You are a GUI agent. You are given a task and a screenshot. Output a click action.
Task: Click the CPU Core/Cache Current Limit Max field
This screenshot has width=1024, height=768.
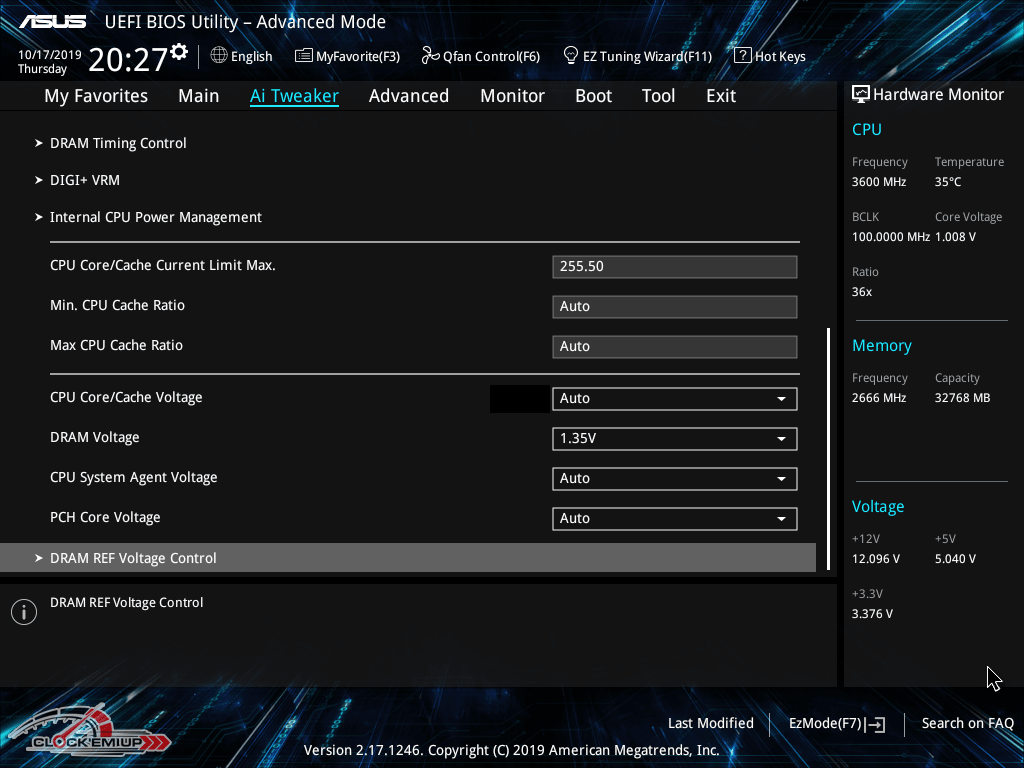pyautogui.click(x=674, y=266)
